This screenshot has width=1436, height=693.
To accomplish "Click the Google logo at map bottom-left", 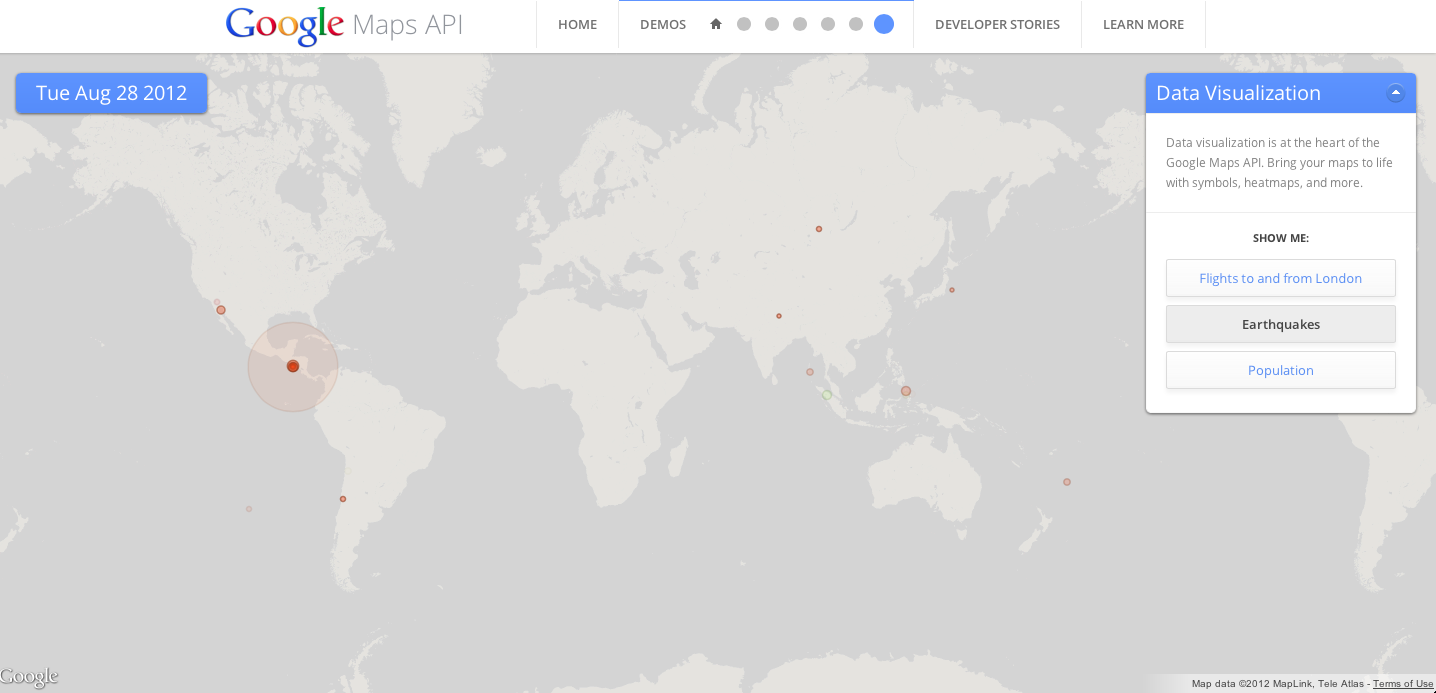I will (x=29, y=677).
